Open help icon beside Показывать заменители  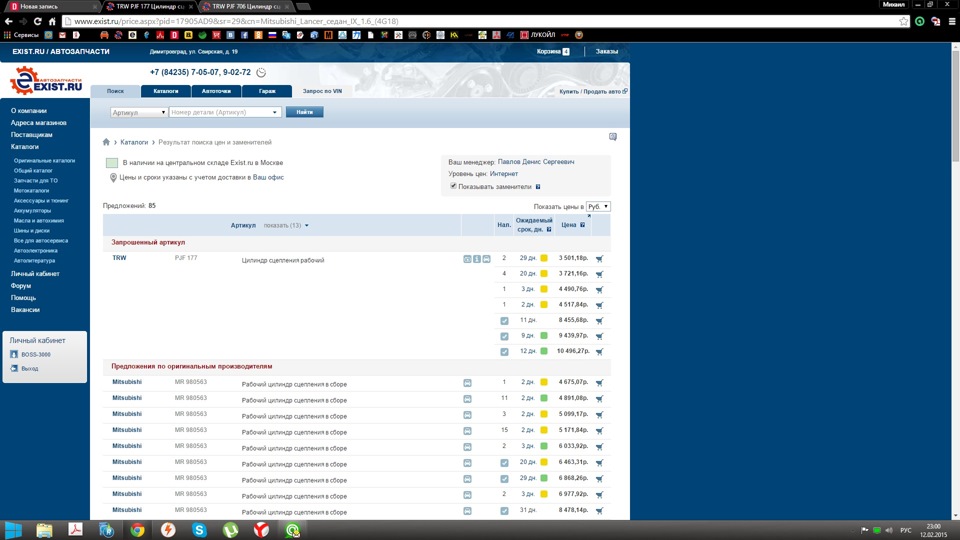click(x=538, y=187)
